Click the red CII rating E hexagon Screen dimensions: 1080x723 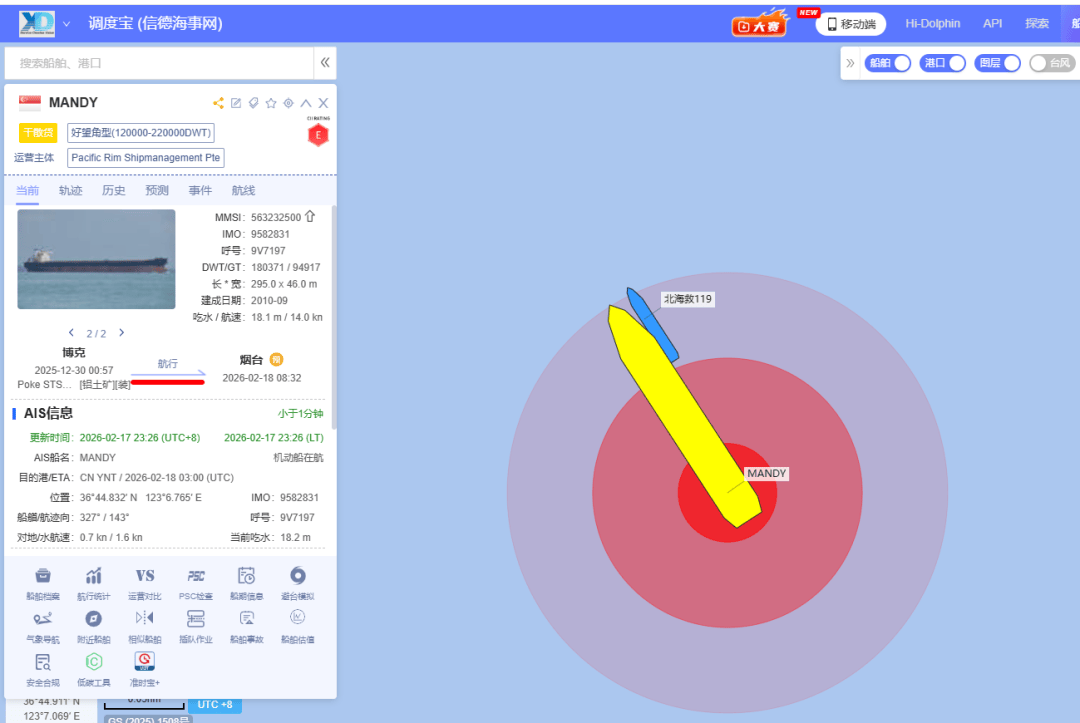click(x=318, y=134)
